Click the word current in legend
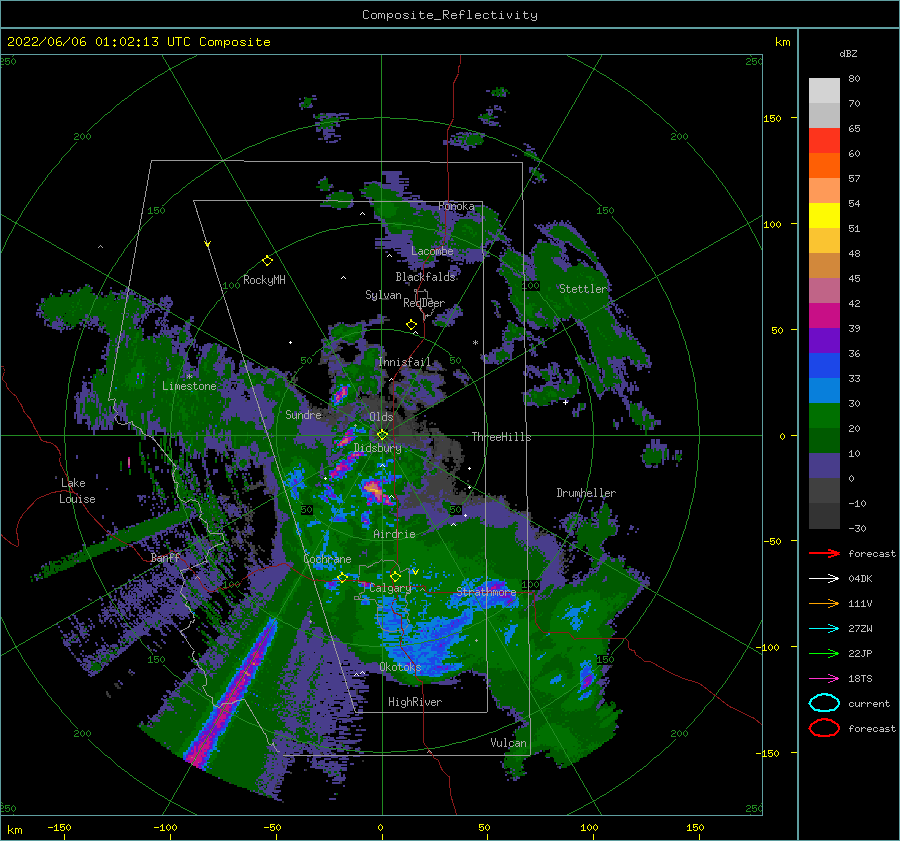The width and height of the screenshot is (900, 841). point(869,703)
